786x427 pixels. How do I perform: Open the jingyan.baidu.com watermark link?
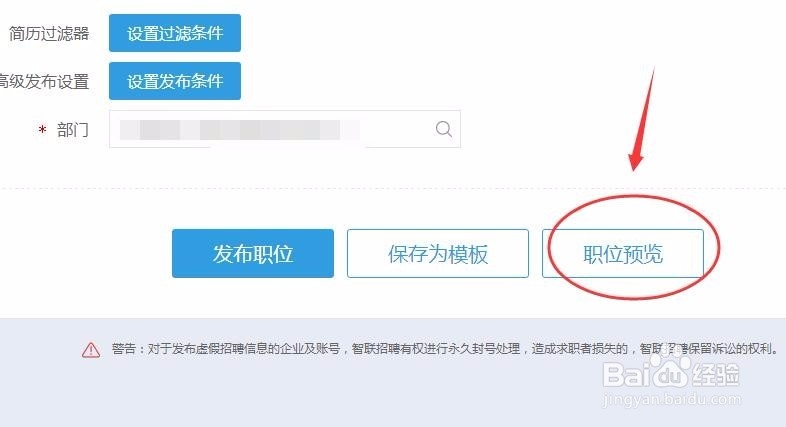click(x=672, y=399)
